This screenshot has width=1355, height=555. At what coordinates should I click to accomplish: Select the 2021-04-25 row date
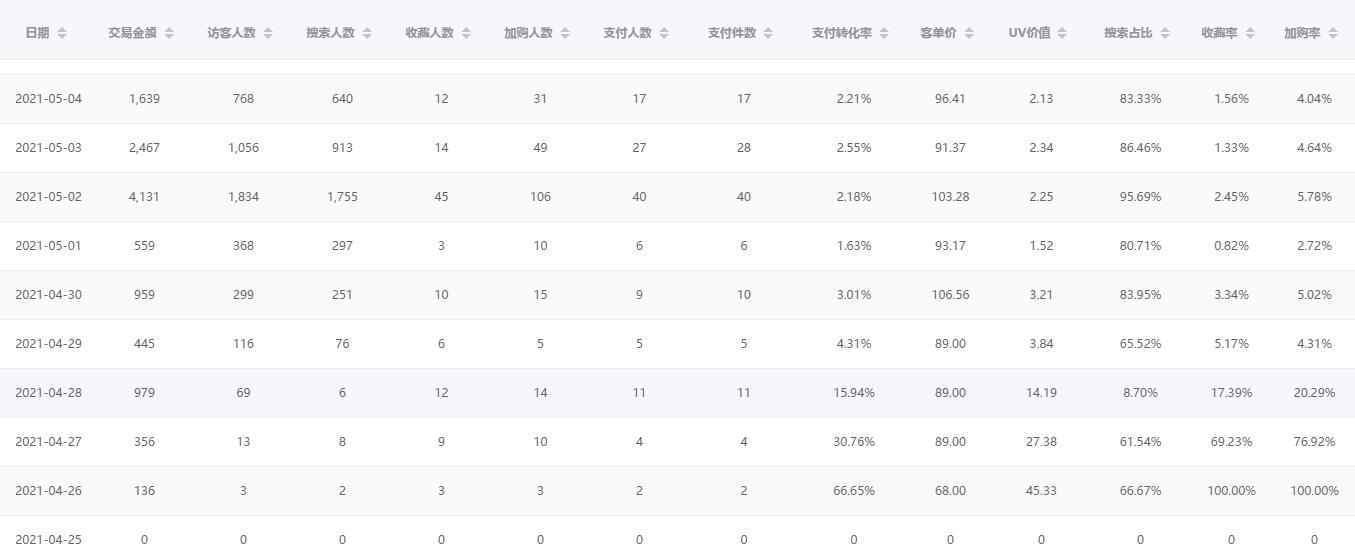pos(48,540)
